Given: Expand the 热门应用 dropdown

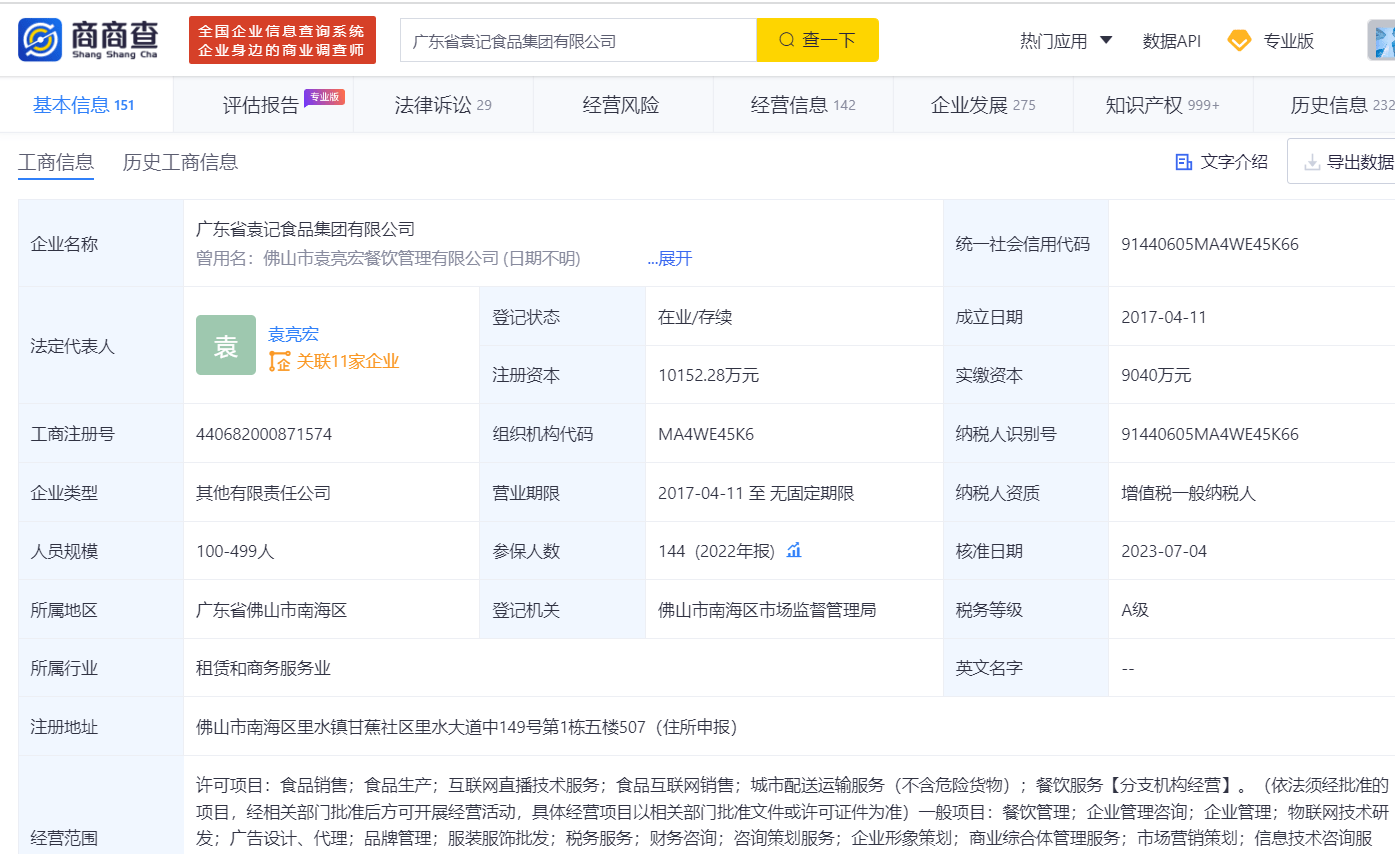Looking at the screenshot, I should point(1066,41).
